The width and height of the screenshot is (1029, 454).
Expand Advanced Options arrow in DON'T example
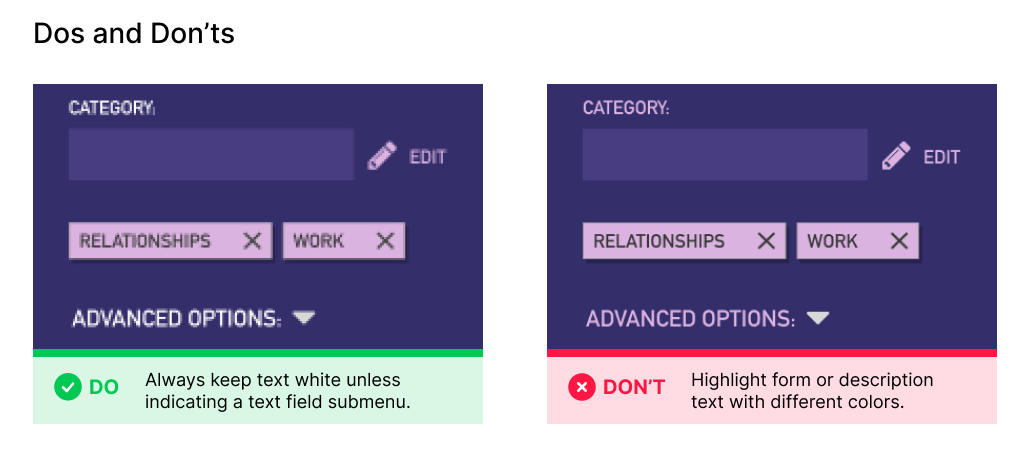[819, 318]
